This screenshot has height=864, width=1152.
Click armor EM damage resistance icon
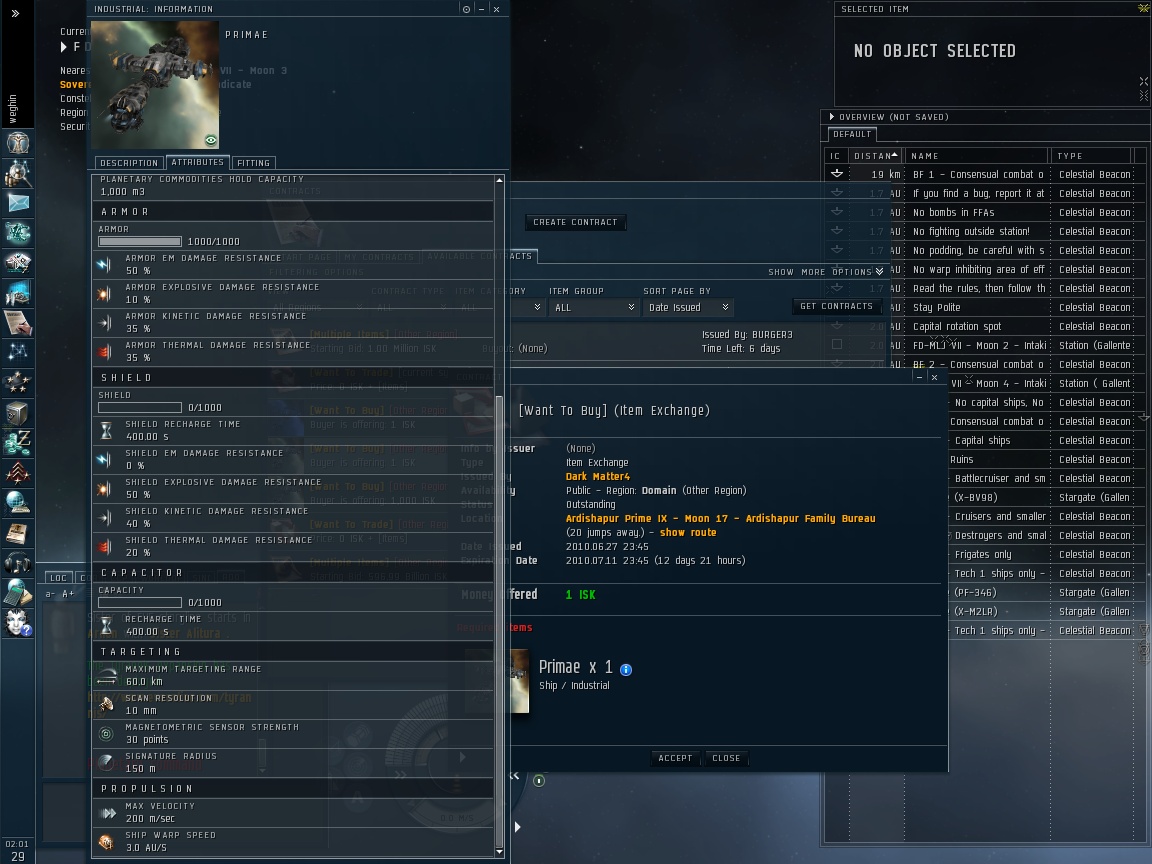click(x=106, y=264)
